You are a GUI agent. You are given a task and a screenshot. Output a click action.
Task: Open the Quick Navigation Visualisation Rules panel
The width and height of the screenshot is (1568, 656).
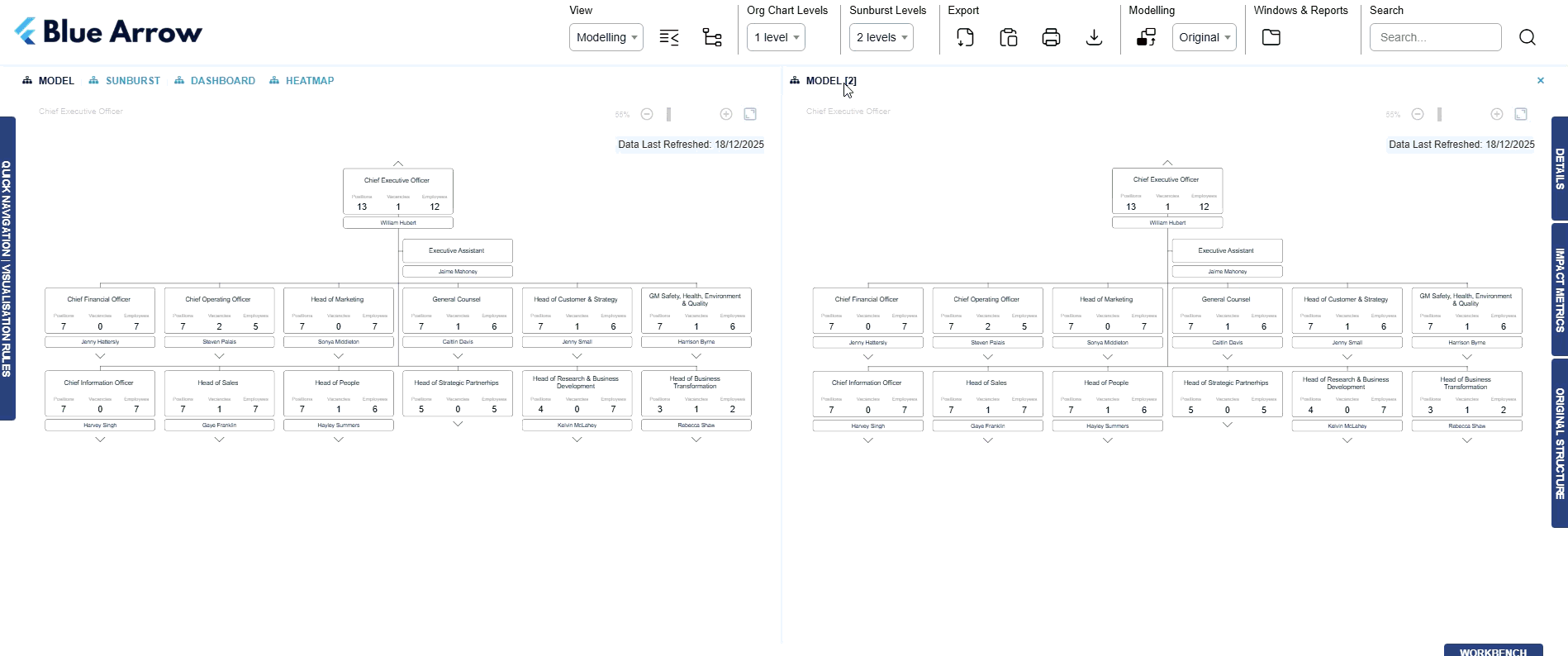point(7,269)
